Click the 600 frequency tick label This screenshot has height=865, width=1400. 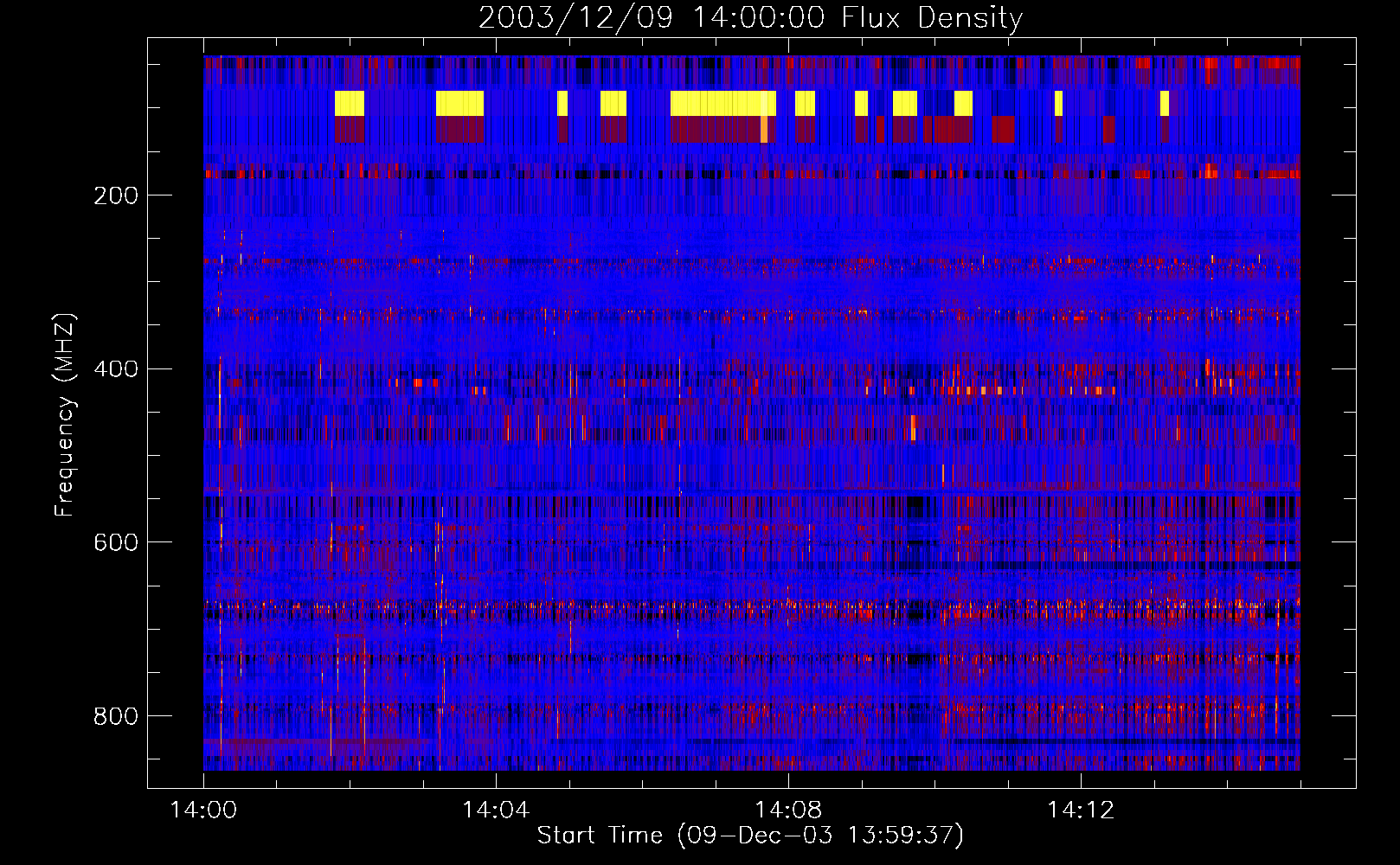tap(116, 542)
